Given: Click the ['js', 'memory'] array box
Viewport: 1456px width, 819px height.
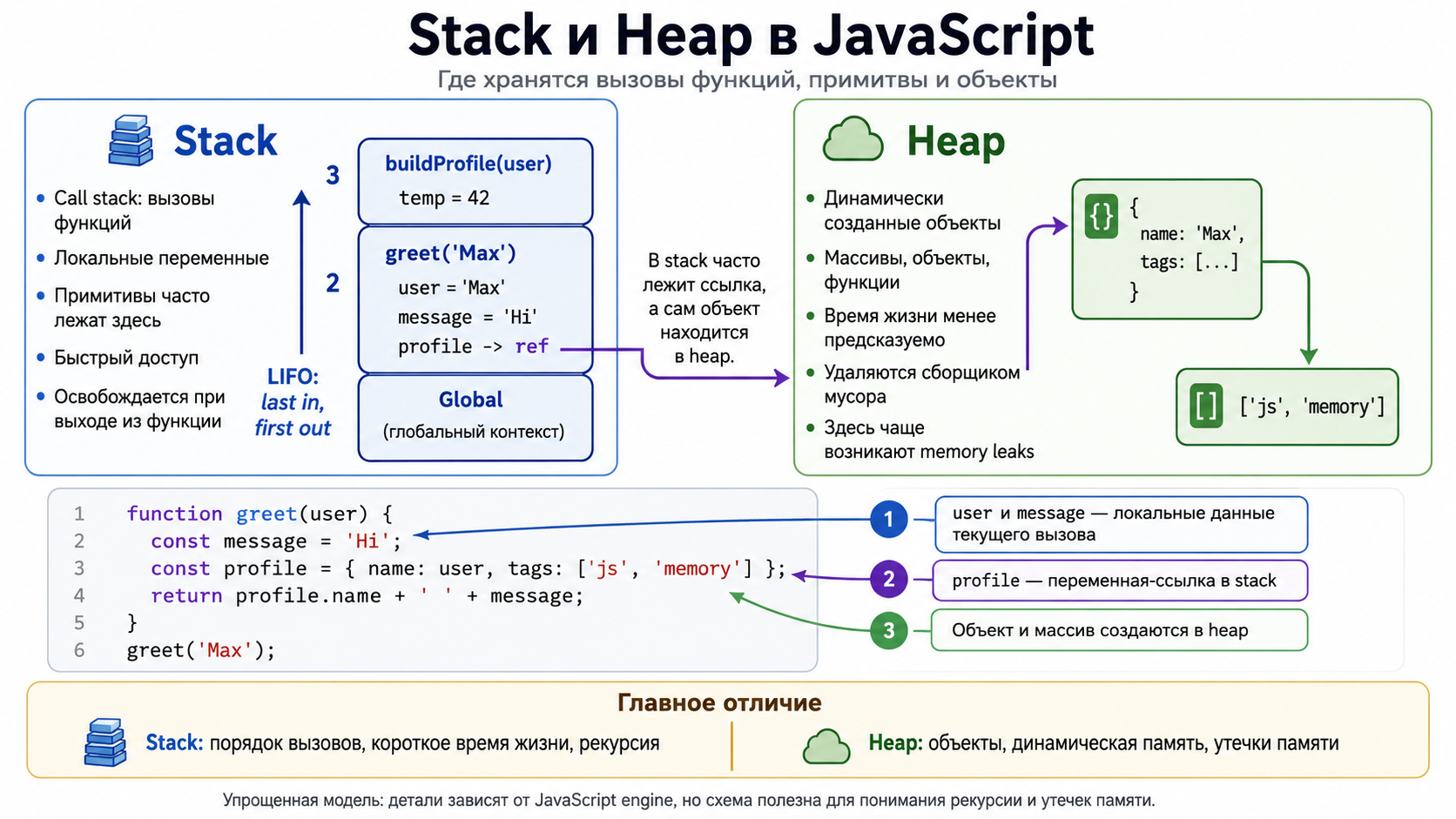Looking at the screenshot, I should coord(1287,406).
